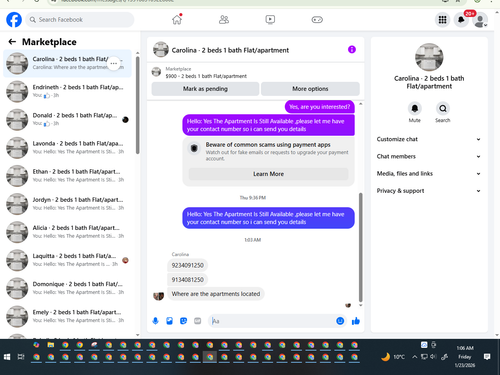Click the message 9134081250

[187, 280]
